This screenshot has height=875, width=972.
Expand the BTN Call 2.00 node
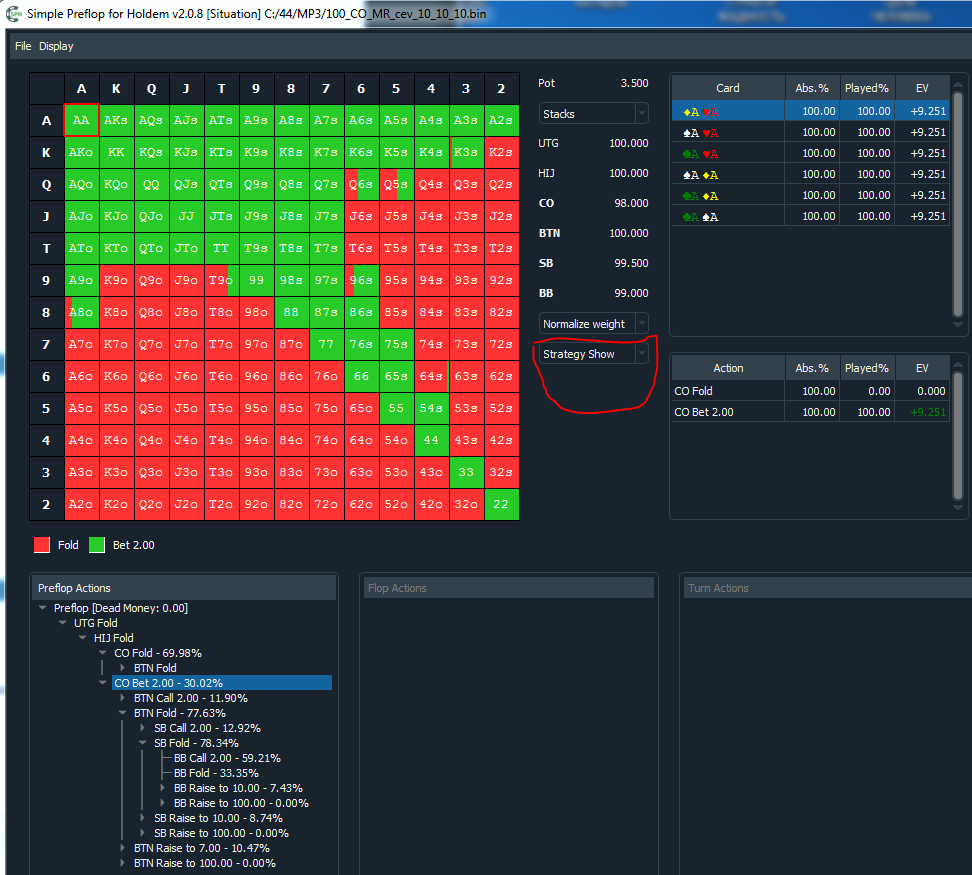coord(123,698)
